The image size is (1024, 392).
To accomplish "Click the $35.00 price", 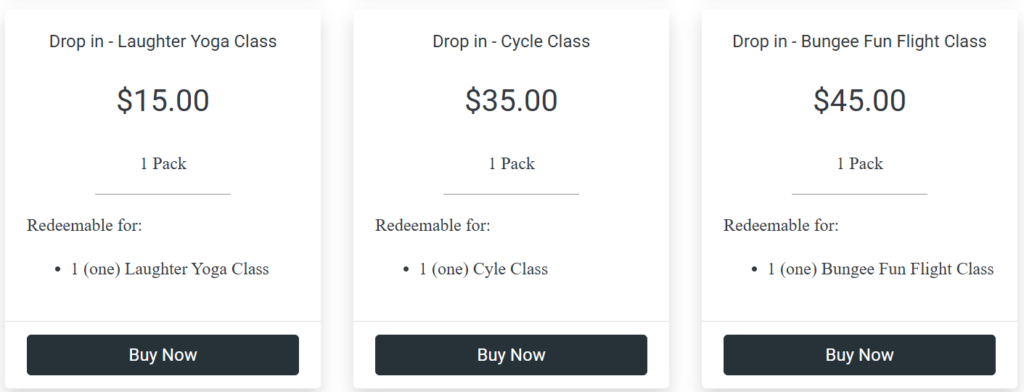I will click(x=511, y=101).
